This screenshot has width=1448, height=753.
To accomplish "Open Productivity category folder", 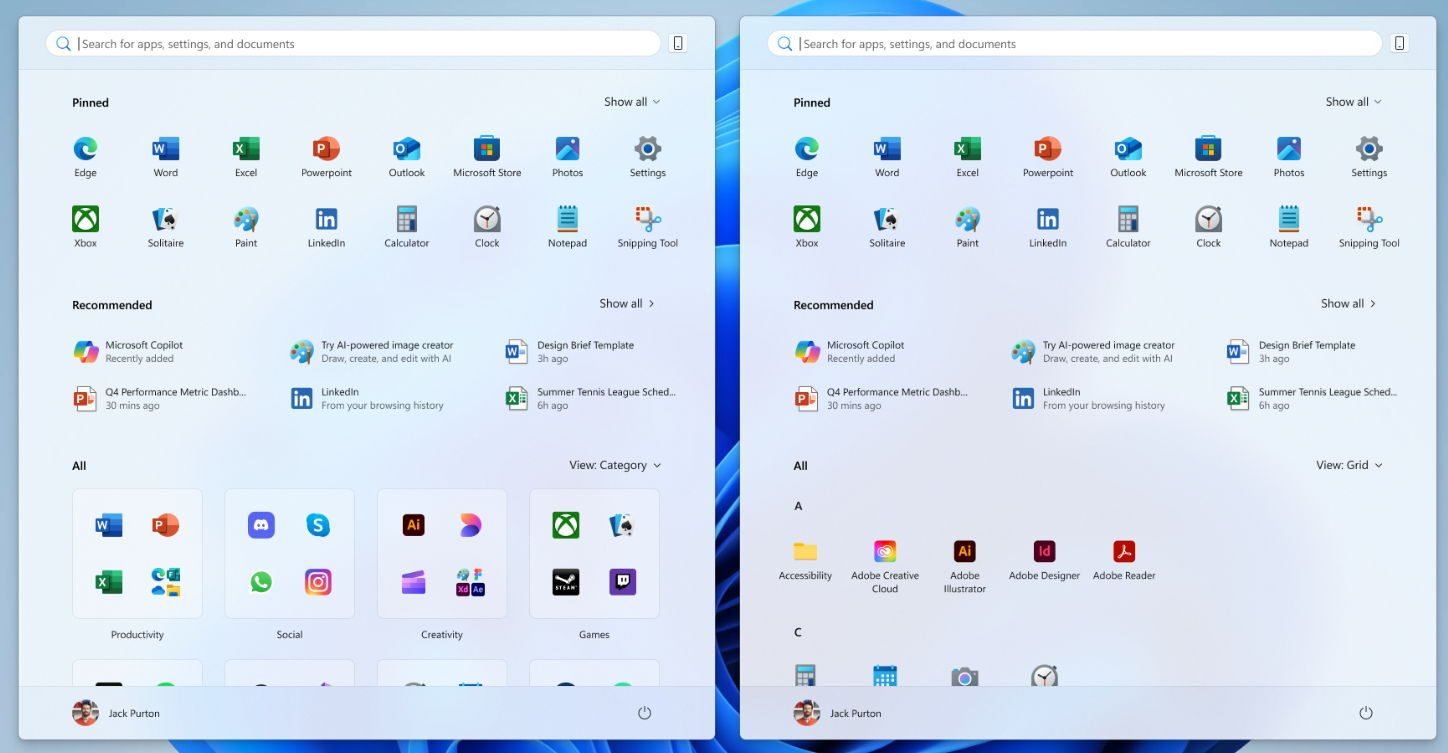I will click(137, 553).
